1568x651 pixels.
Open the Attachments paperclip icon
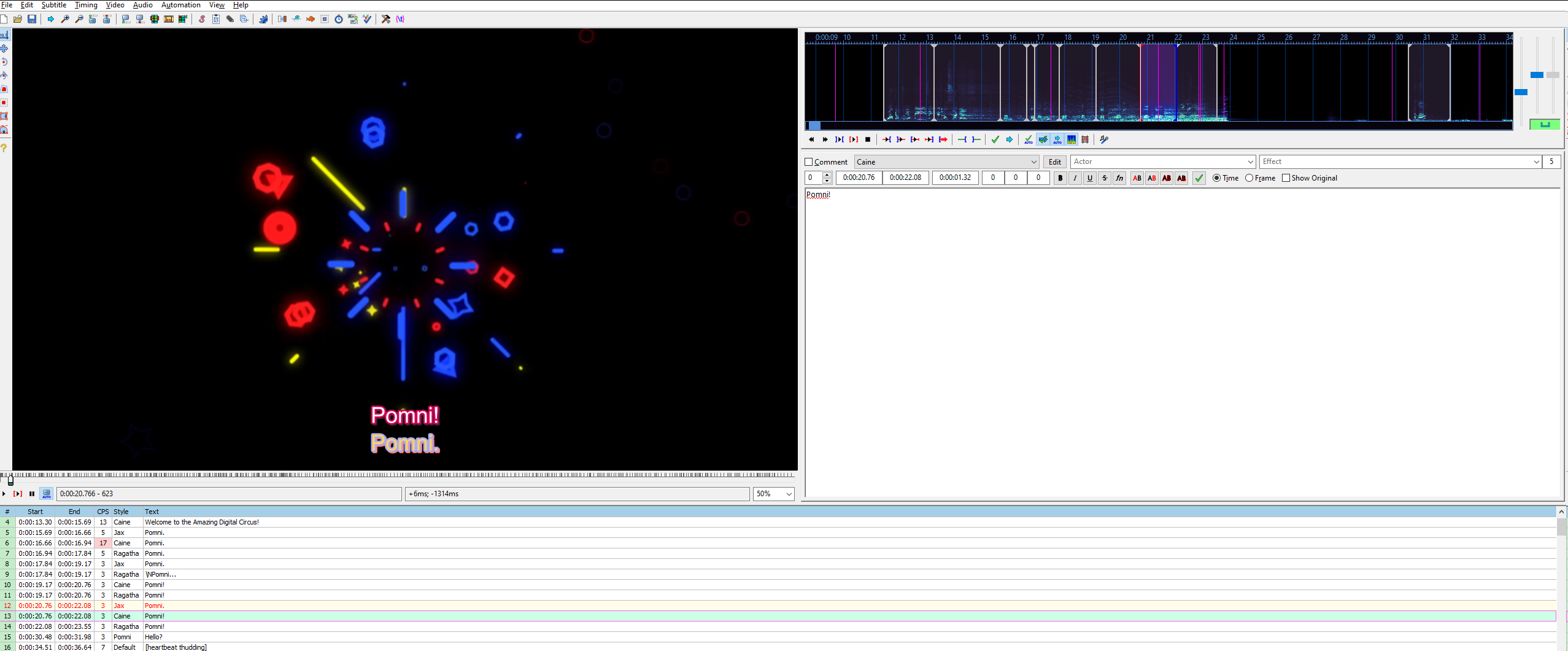click(x=230, y=19)
